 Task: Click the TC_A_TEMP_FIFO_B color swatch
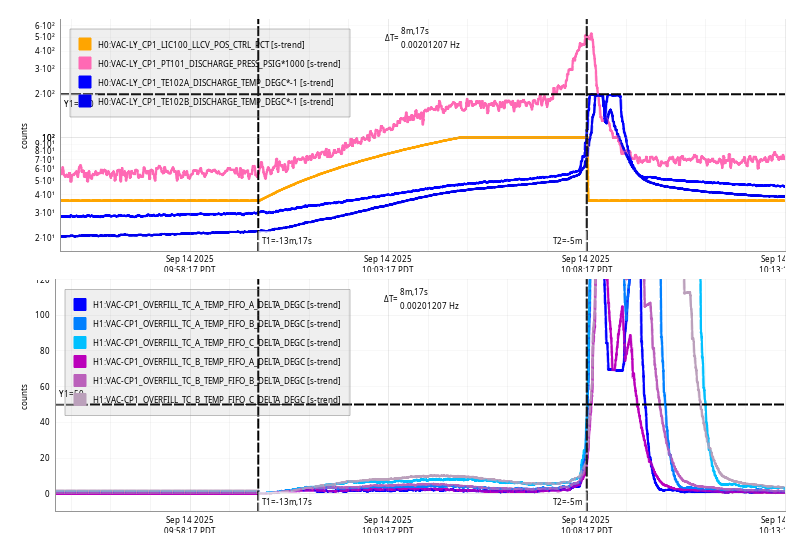[x=80, y=324]
